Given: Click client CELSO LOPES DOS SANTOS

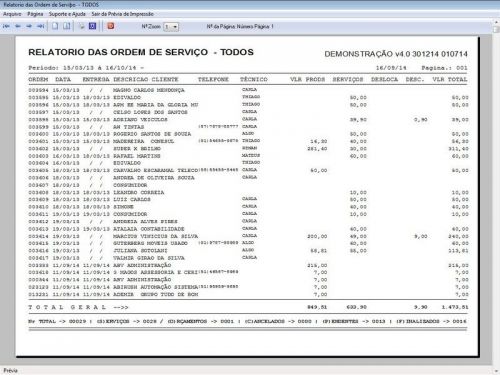Looking at the screenshot, I should point(150,112).
